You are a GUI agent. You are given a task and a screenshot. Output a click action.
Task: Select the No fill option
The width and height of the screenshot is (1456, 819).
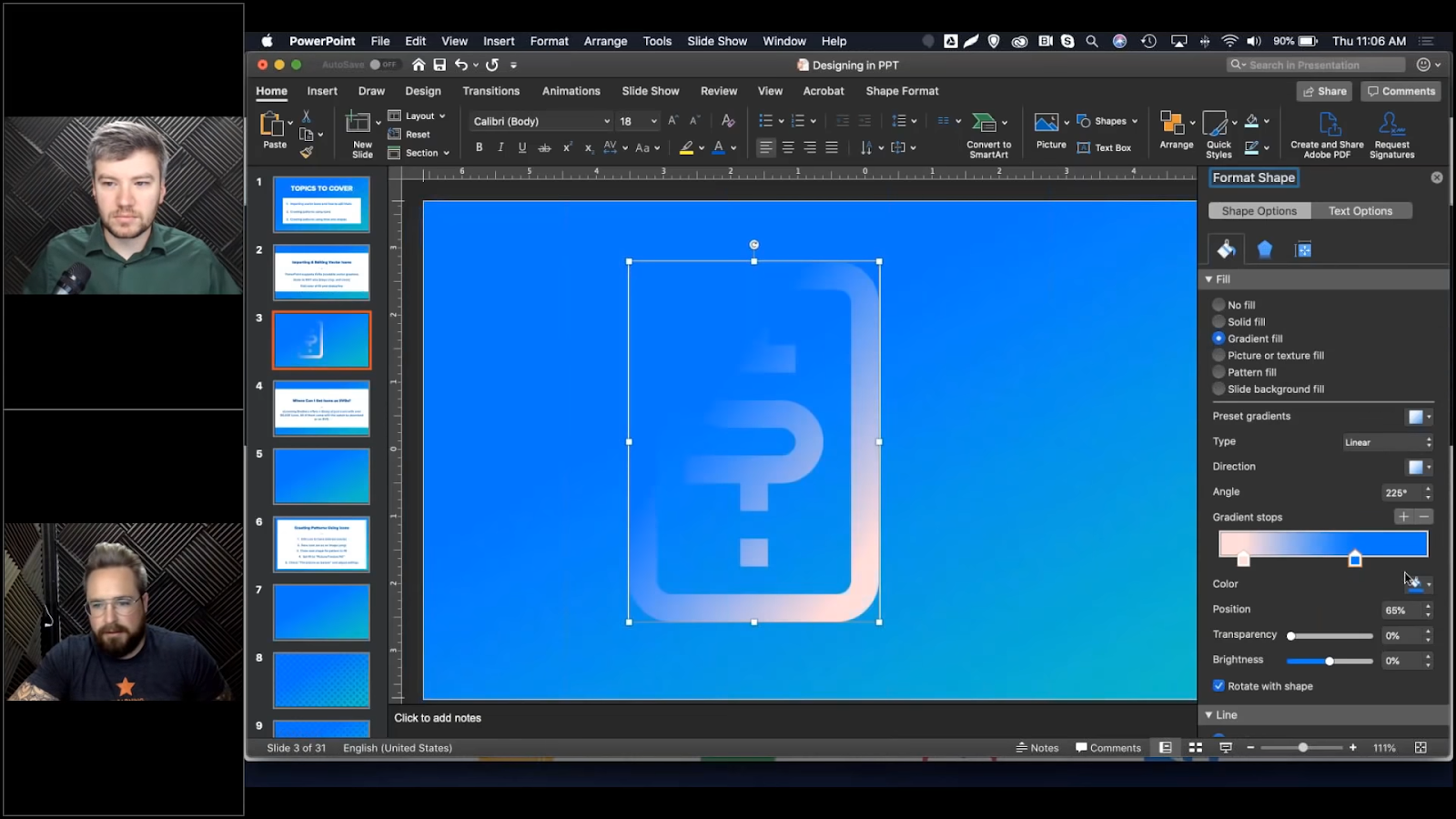click(x=1218, y=305)
